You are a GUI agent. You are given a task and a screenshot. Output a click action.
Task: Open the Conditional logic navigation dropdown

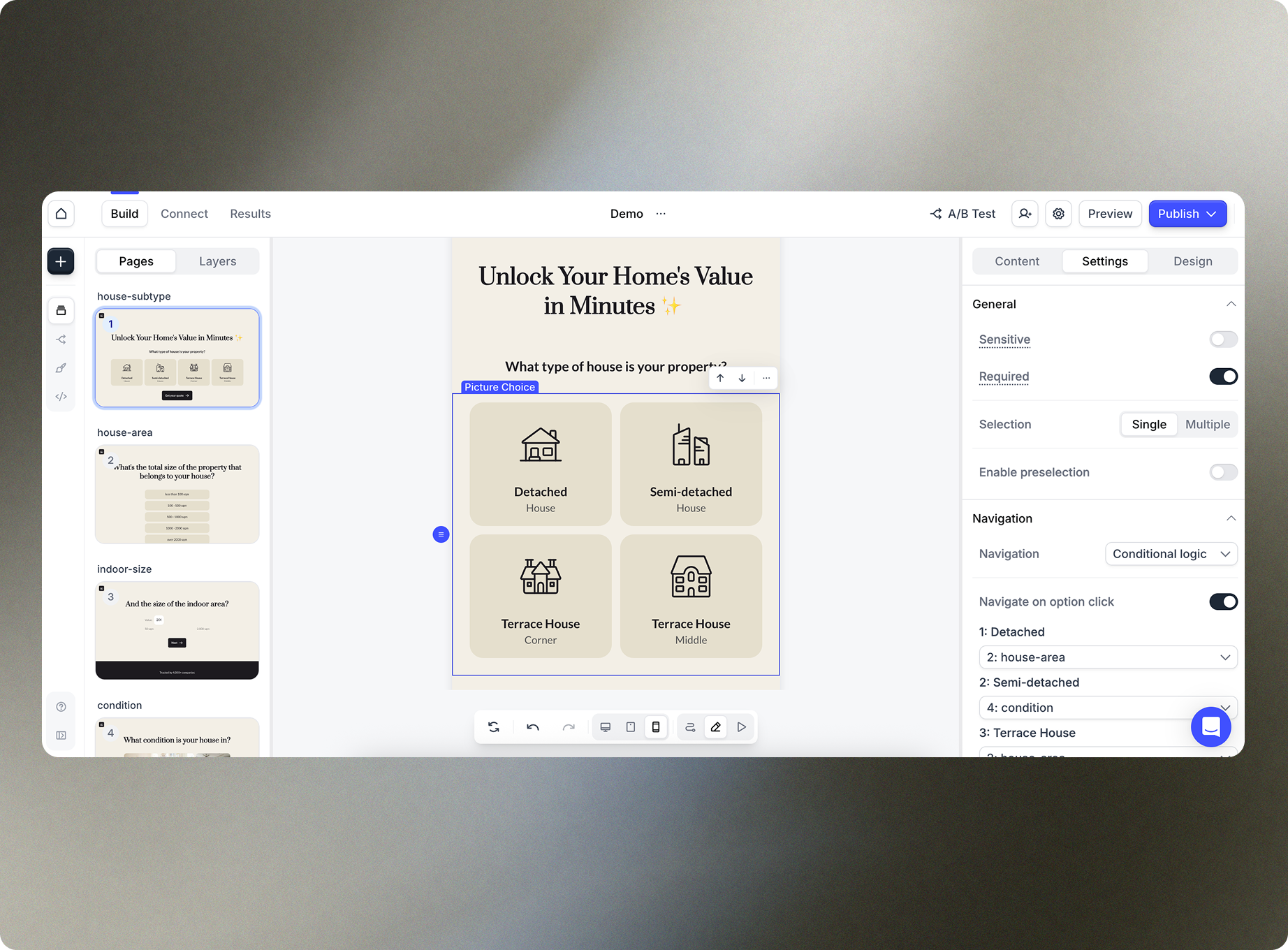coord(1171,554)
